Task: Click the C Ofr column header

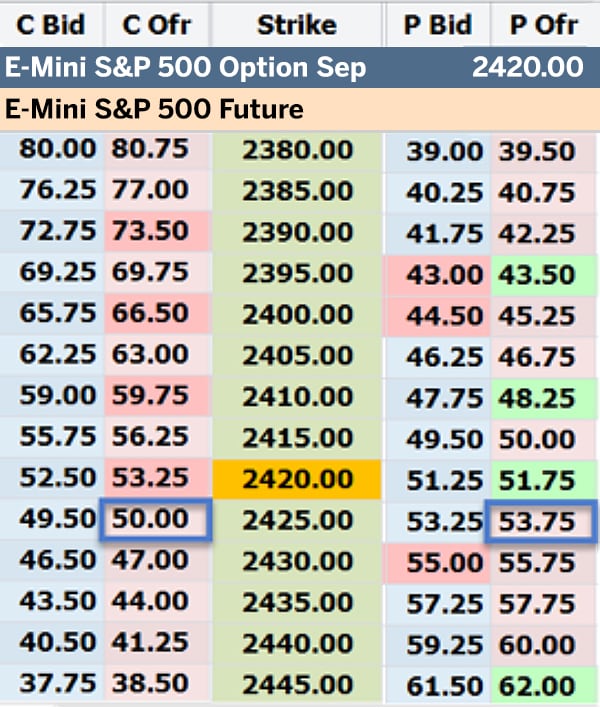Action: [x=156, y=24]
